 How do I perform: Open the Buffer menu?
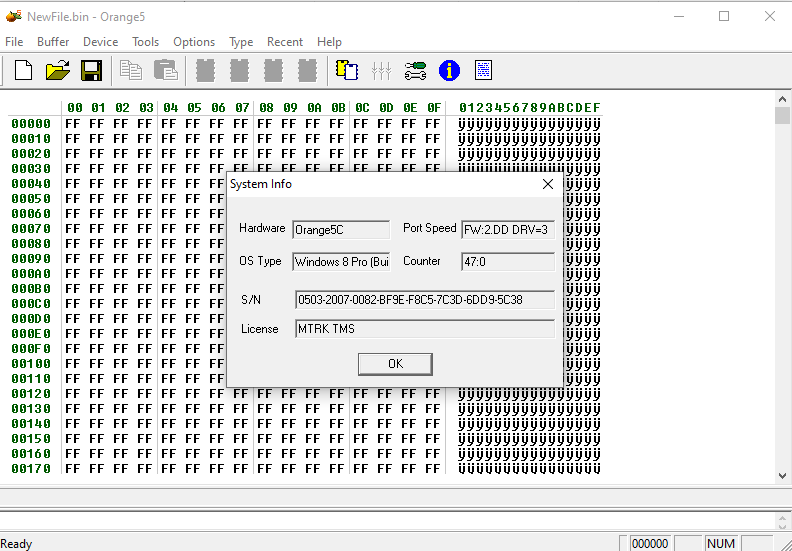pyautogui.click(x=53, y=42)
